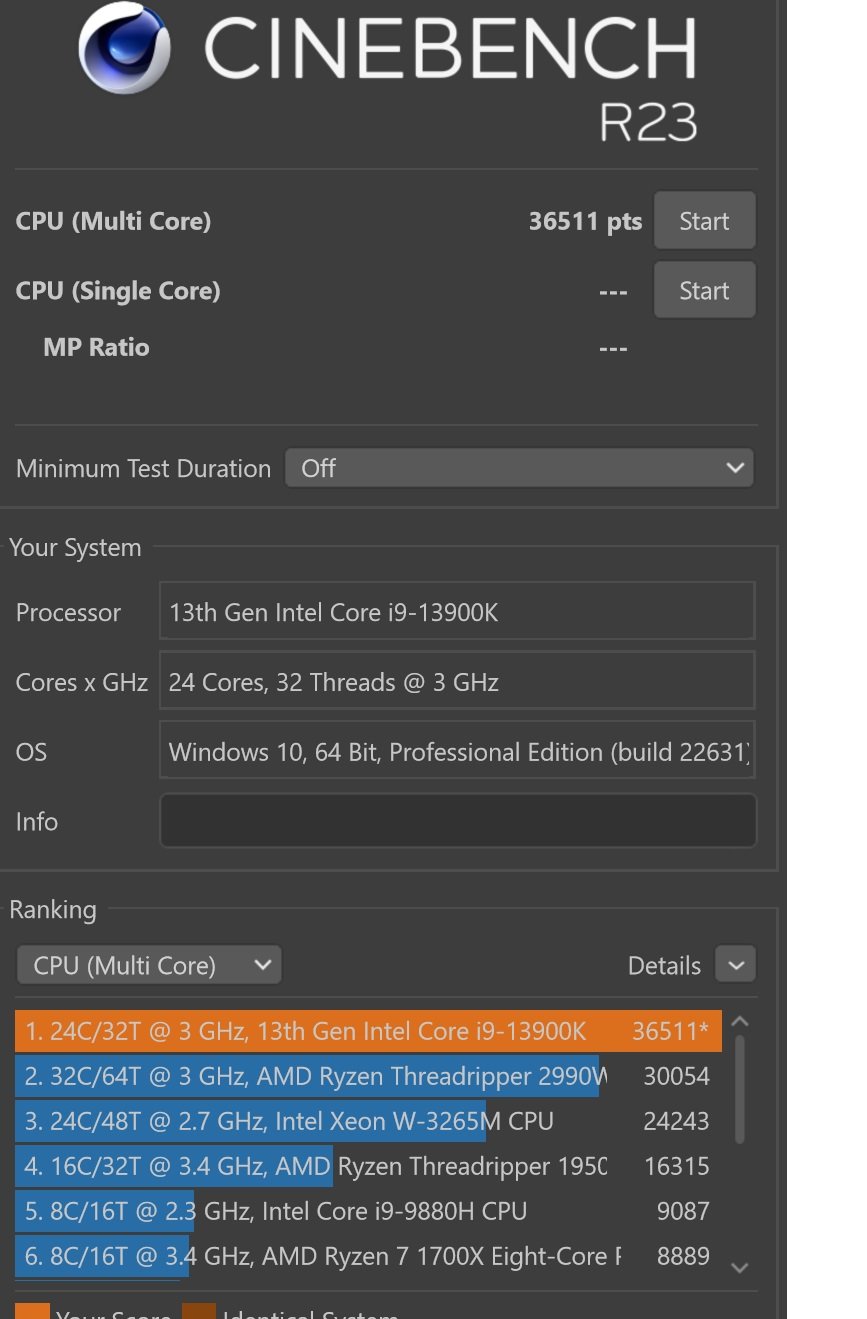The height and width of the screenshot is (1319, 867).
Task: Open the Minimum Test Duration dropdown
Action: [x=520, y=468]
